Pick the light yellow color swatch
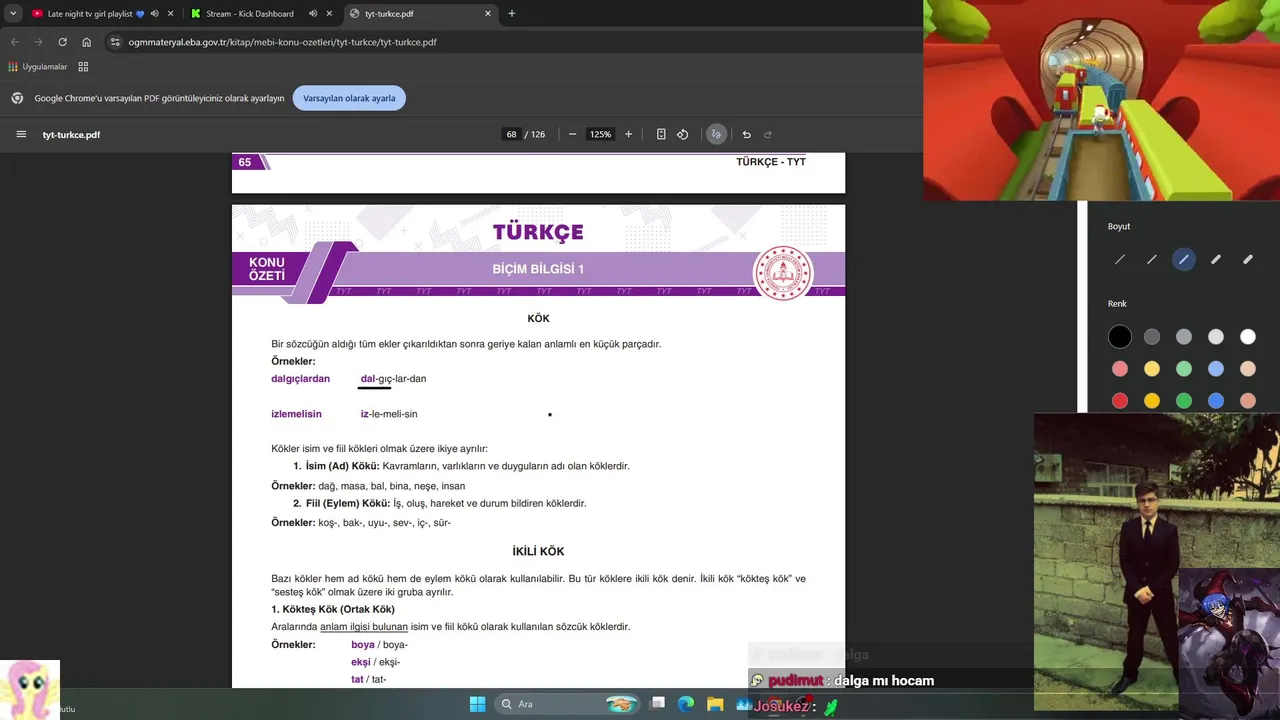The width and height of the screenshot is (1280, 720). (x=1152, y=369)
